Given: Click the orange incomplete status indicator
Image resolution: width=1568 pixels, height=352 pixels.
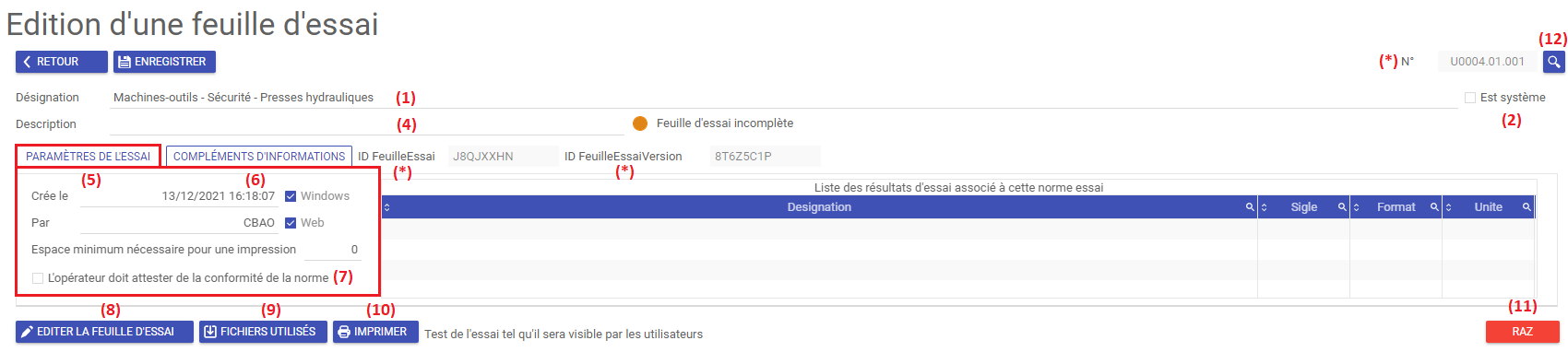Looking at the screenshot, I should point(640,123).
